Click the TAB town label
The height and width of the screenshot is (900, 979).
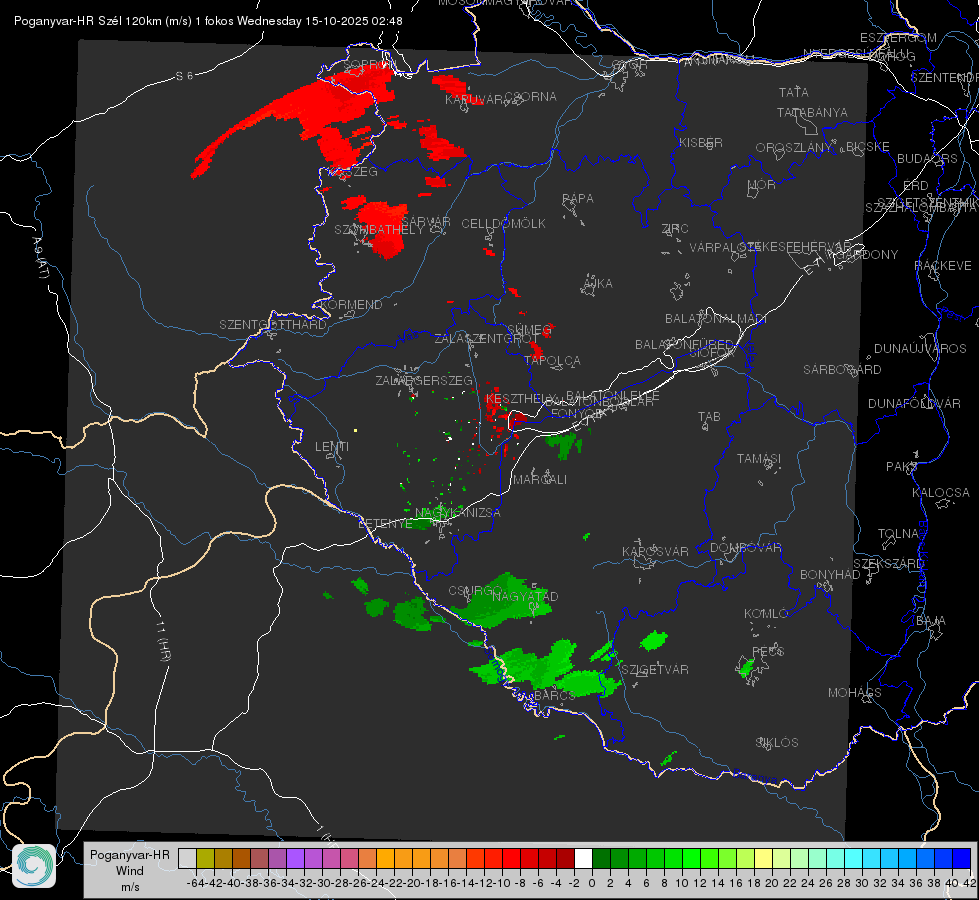coord(709,417)
